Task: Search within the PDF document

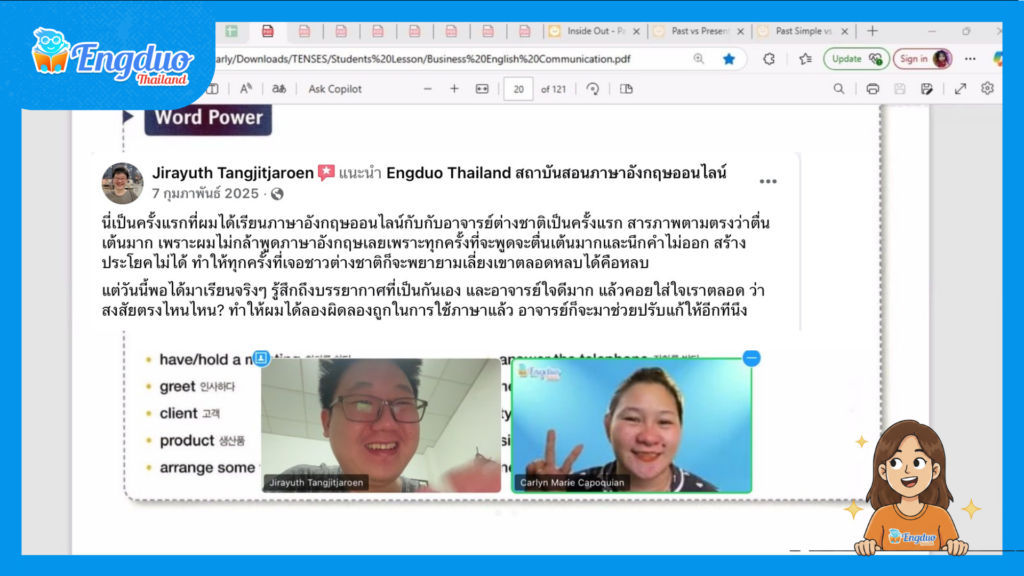Action: click(839, 89)
